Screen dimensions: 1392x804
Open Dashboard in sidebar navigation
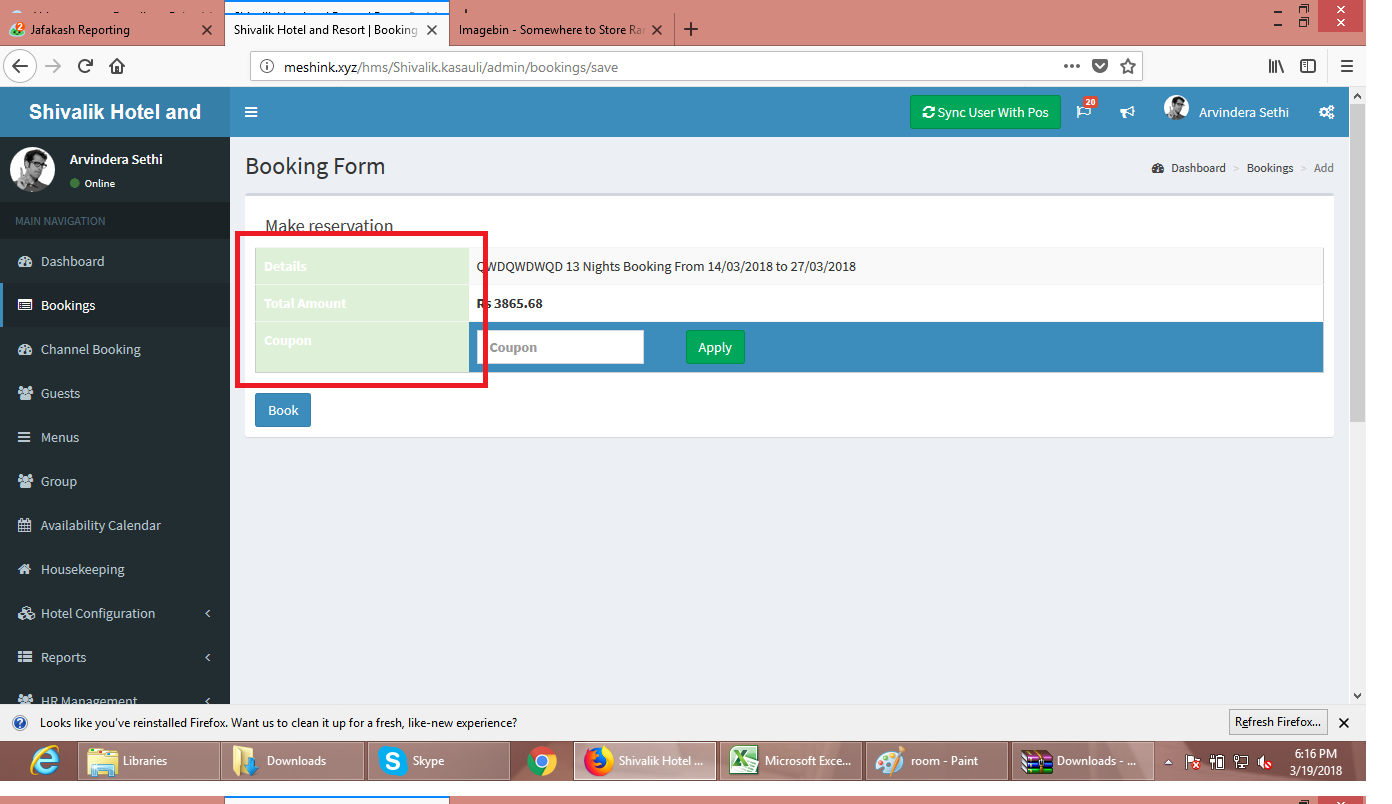tap(115, 261)
